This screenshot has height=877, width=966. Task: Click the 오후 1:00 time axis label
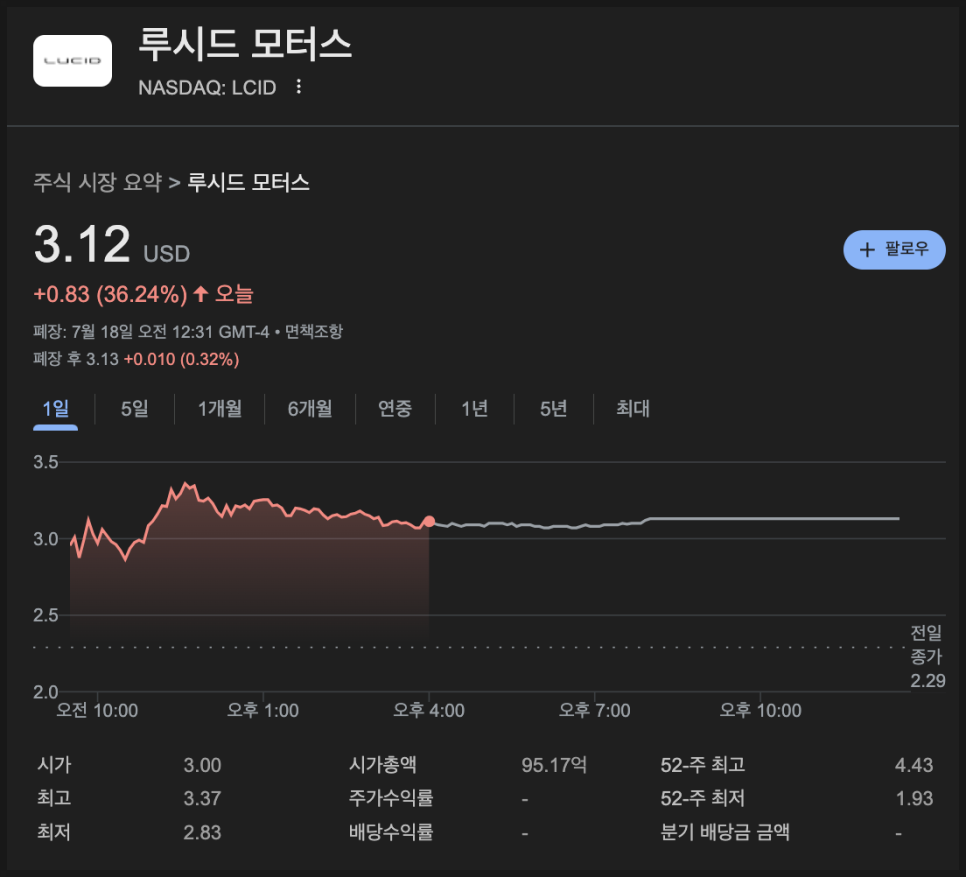click(263, 711)
